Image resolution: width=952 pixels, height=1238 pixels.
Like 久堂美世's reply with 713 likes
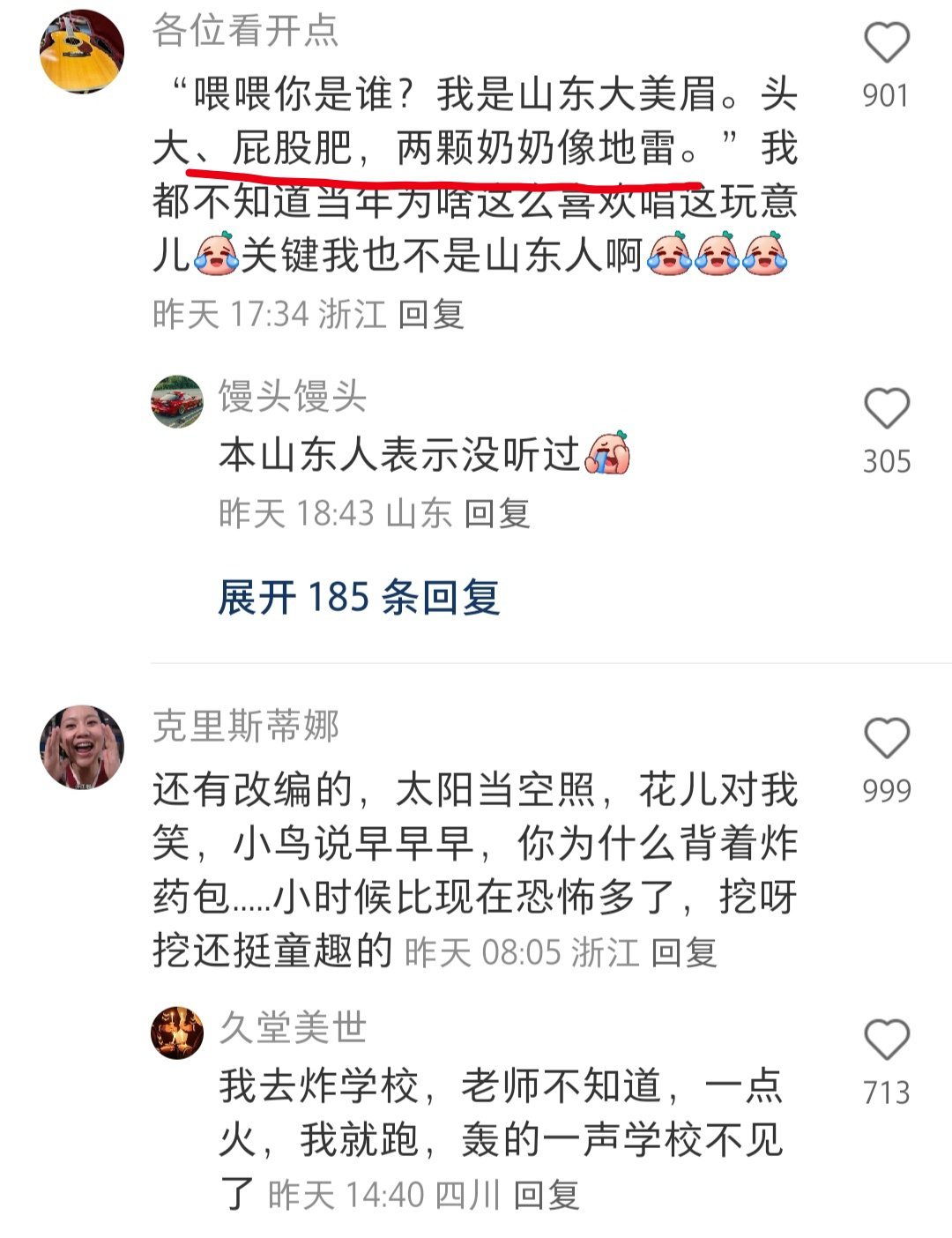tap(886, 1039)
